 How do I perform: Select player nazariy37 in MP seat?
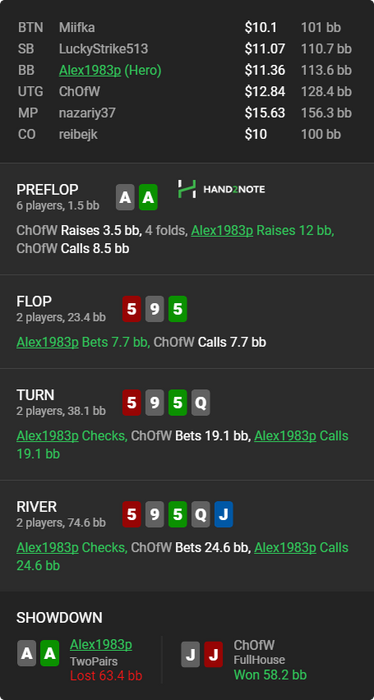point(87,113)
